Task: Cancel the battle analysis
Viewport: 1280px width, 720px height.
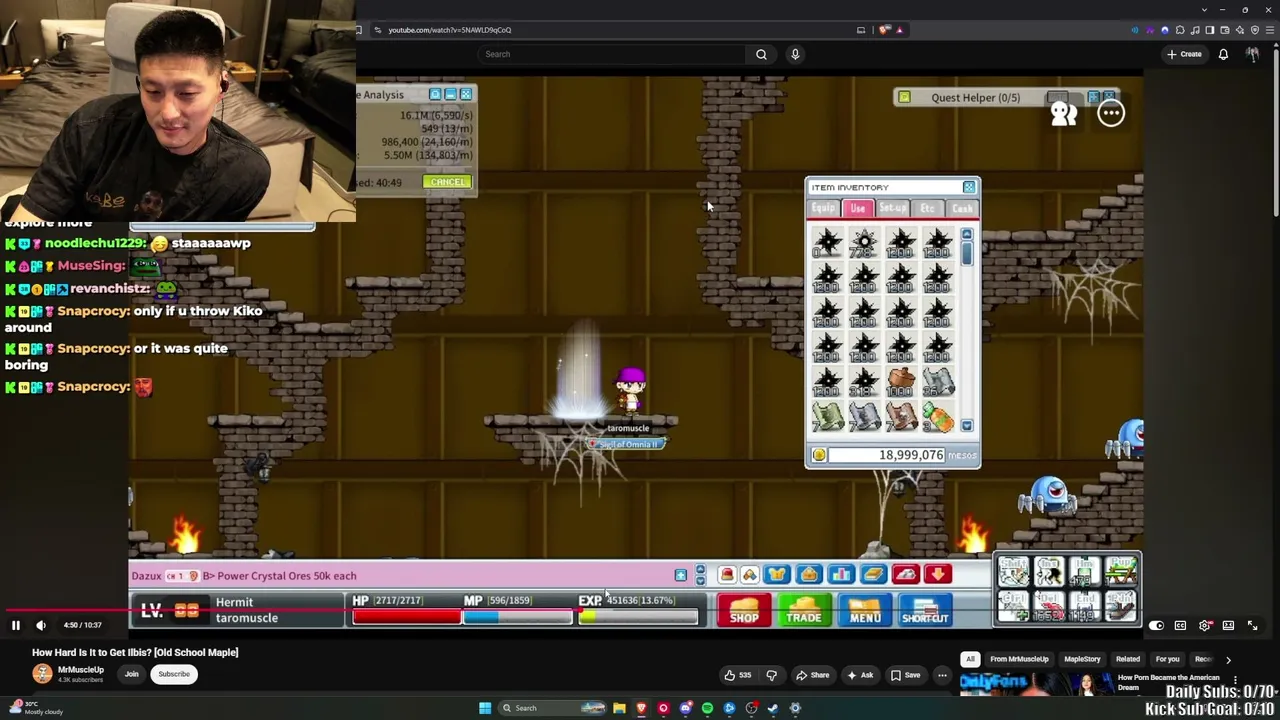Action: point(446,182)
